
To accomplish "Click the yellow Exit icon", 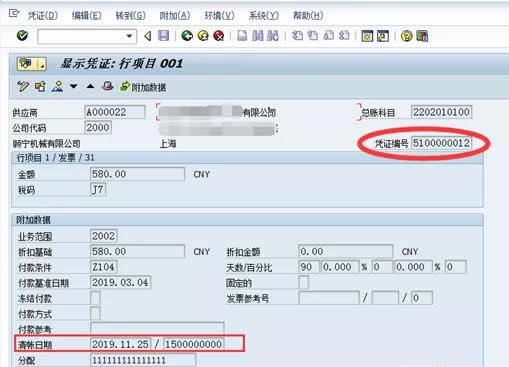I will (203, 35).
